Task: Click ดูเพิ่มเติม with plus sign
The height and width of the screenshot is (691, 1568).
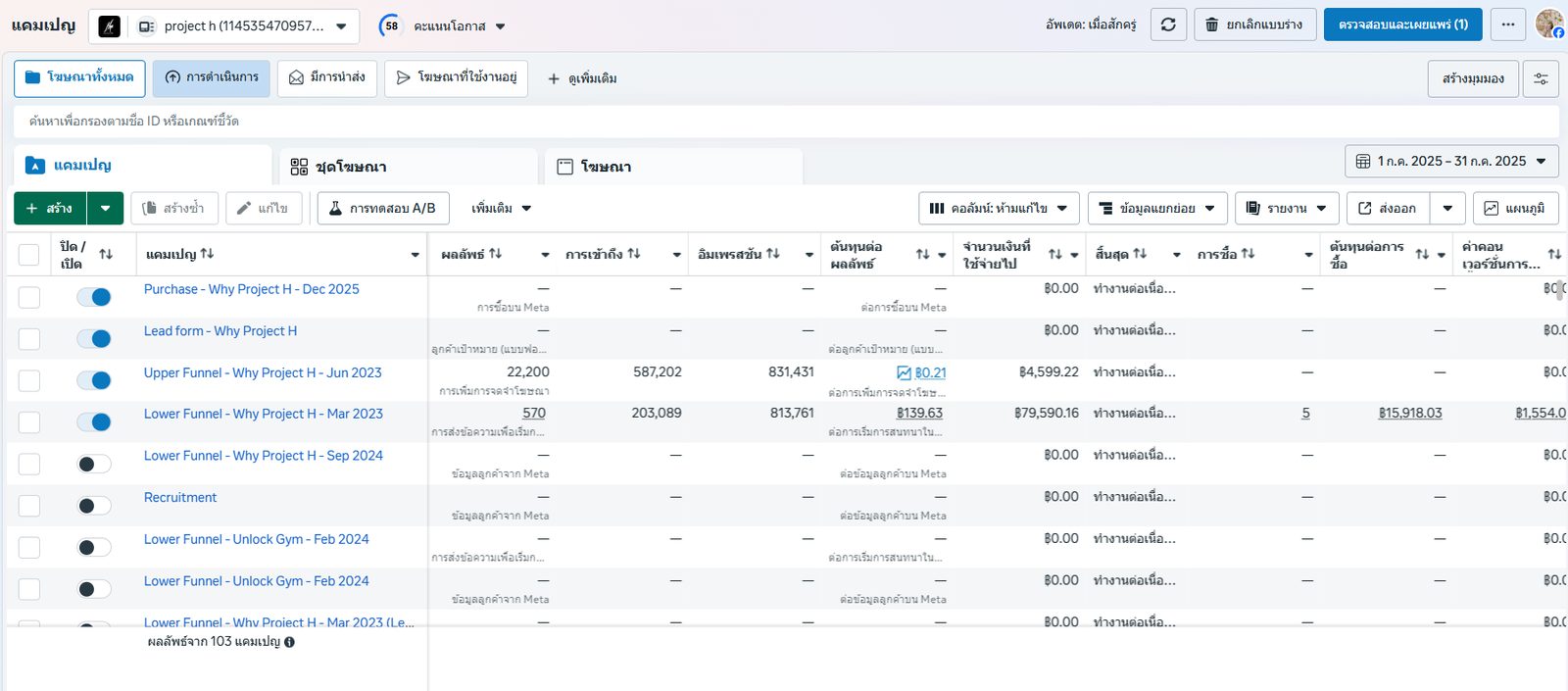Action: [582, 78]
